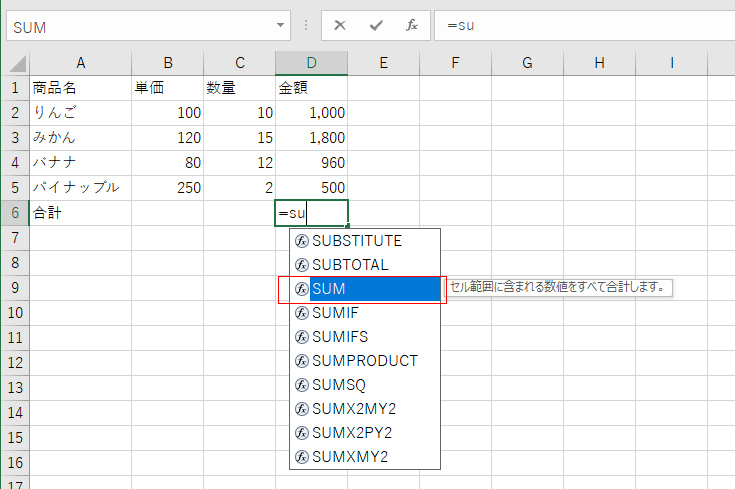735x489 pixels.
Task: Cancel the formula entry with the X icon
Action: [340, 25]
